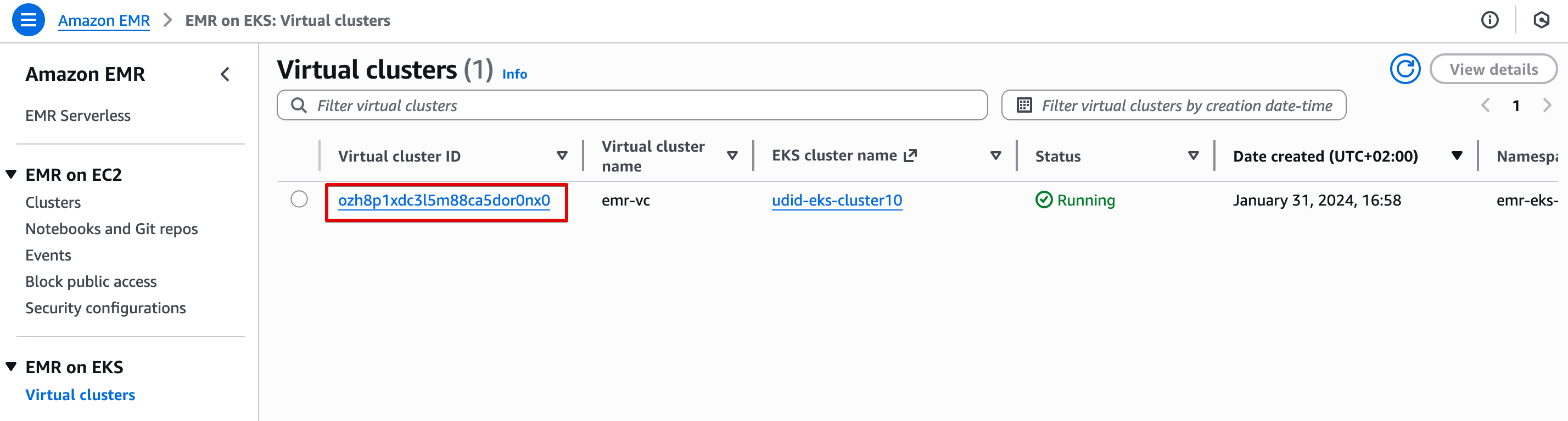Click the View details button
The image size is (1568, 421).
1494,69
